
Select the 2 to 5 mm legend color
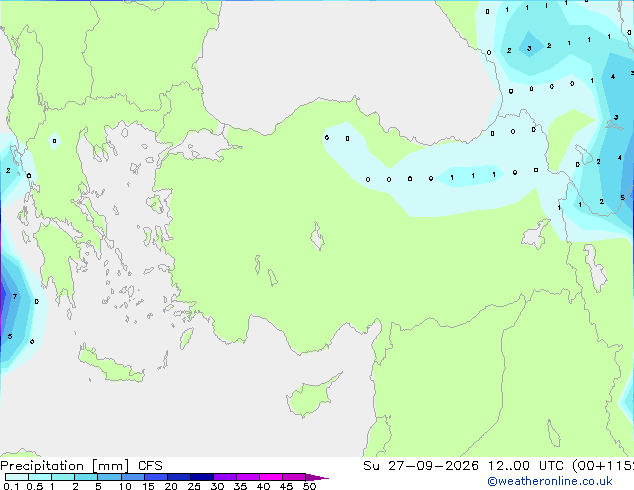pyautogui.click(x=86, y=477)
